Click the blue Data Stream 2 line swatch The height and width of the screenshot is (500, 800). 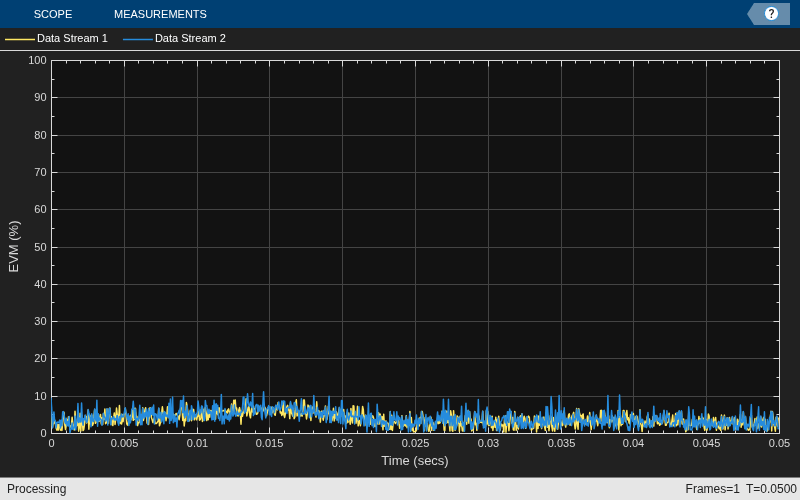click(x=138, y=39)
